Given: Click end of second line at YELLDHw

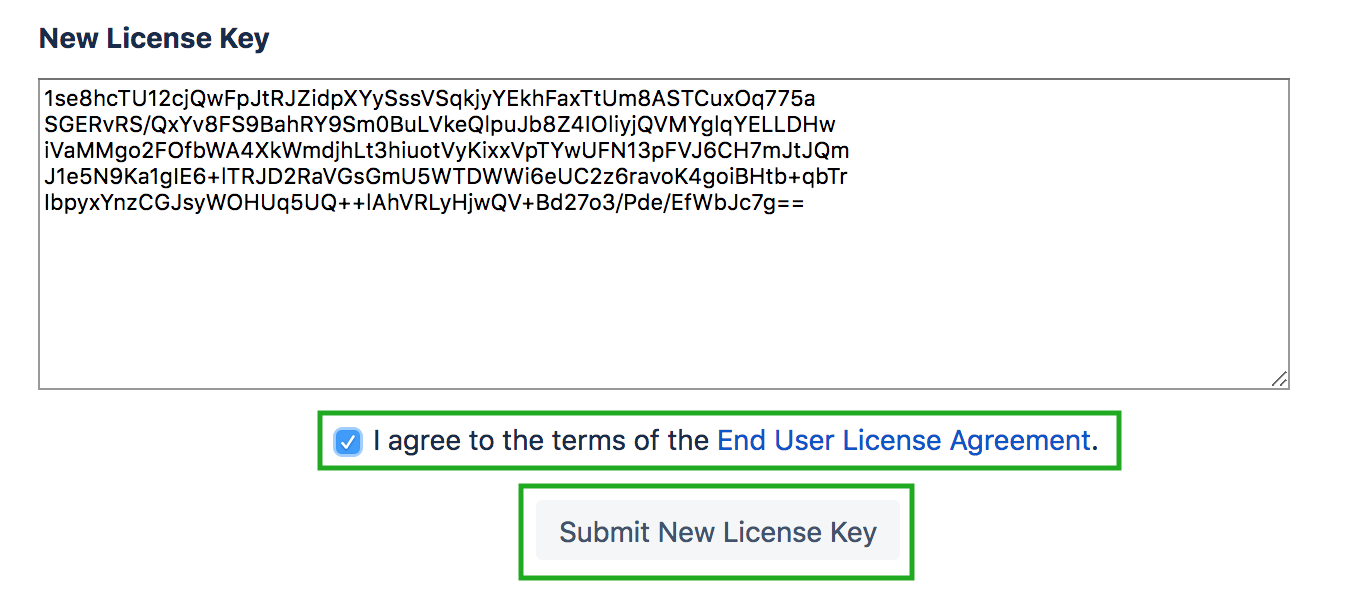Looking at the screenshot, I should [x=836, y=125].
